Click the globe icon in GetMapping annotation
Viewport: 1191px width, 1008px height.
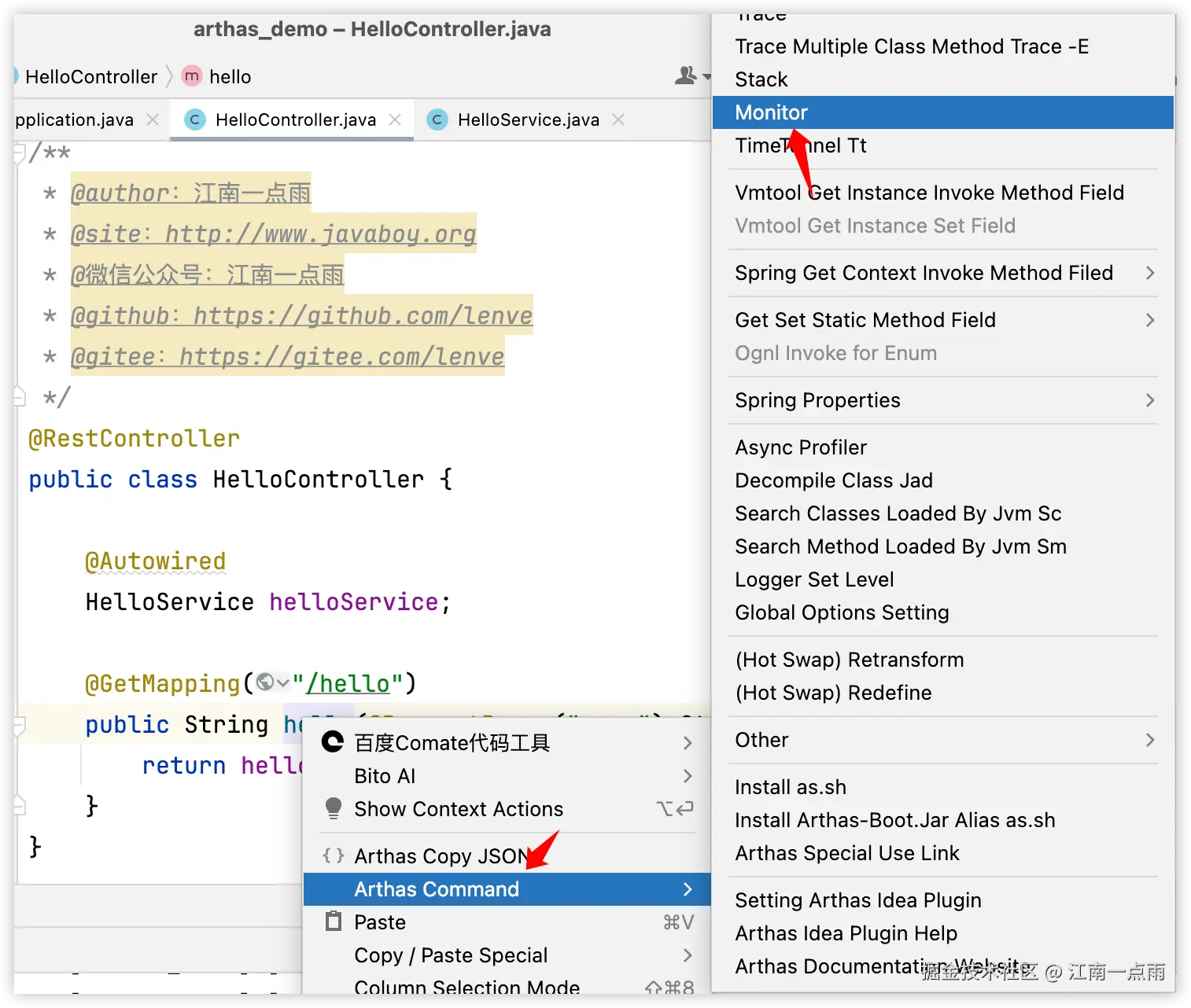click(265, 682)
